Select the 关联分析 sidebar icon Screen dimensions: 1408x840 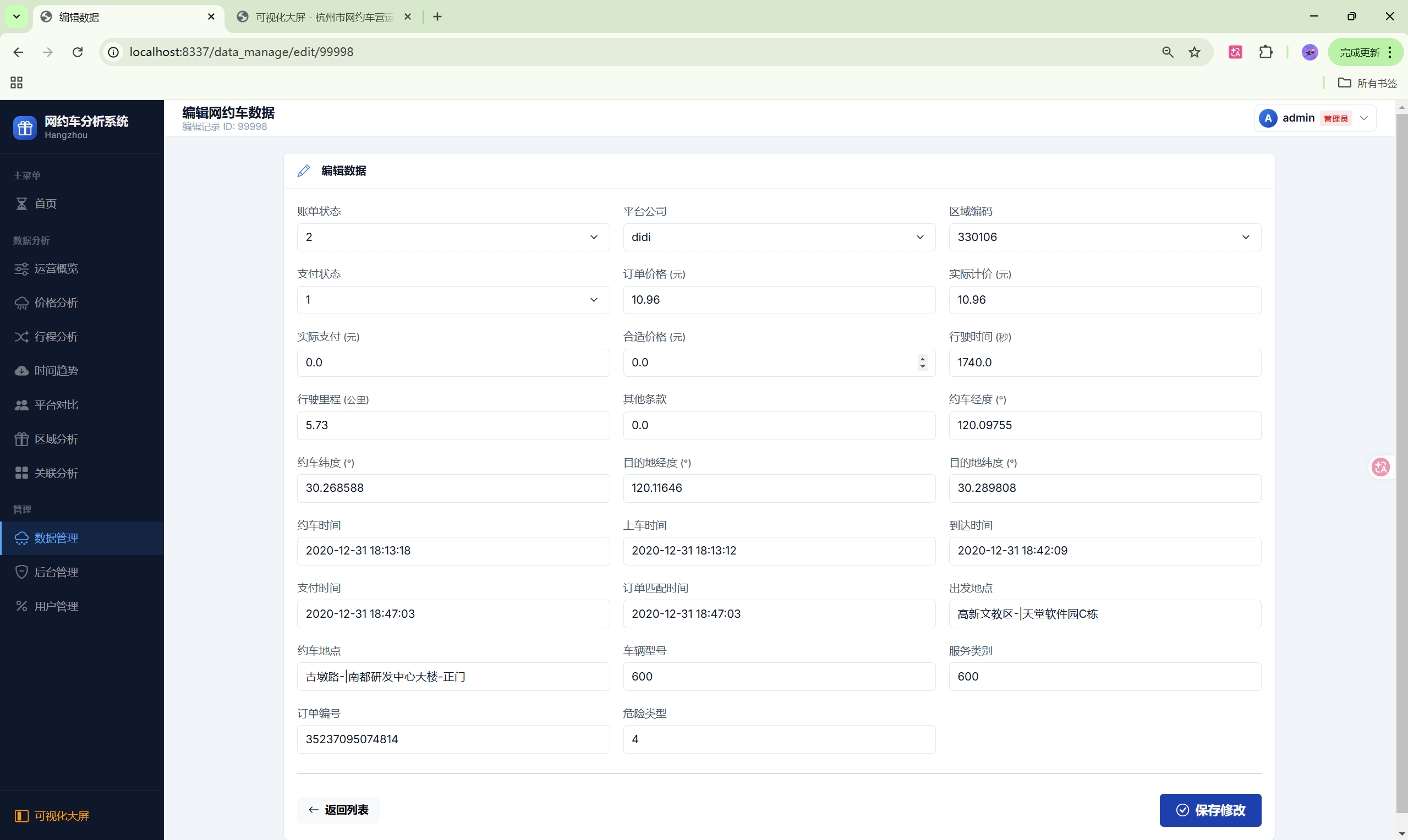click(x=21, y=473)
